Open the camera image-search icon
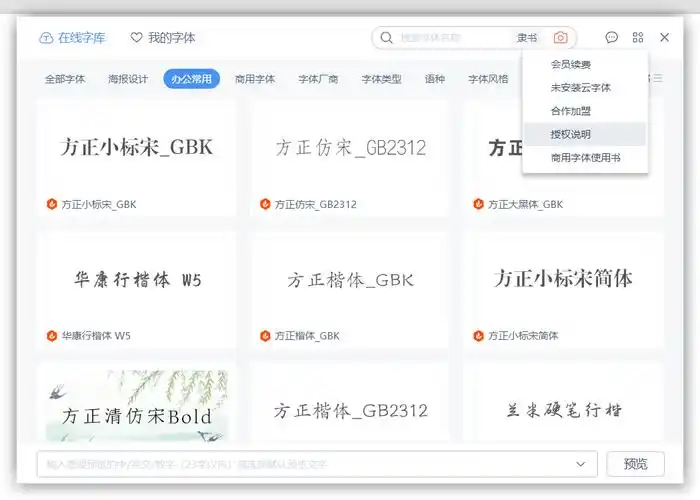This screenshot has height=500, width=700. 560,38
